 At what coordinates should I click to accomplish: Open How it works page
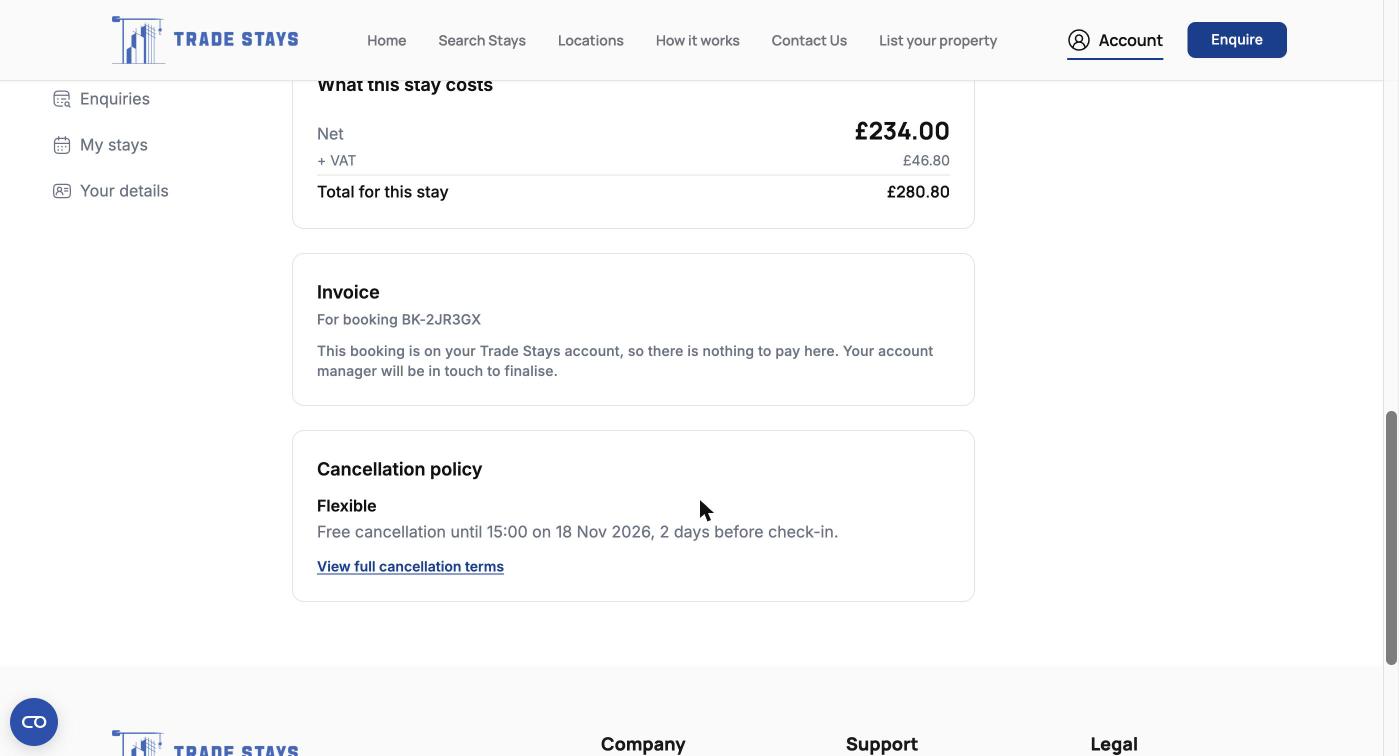tap(698, 40)
